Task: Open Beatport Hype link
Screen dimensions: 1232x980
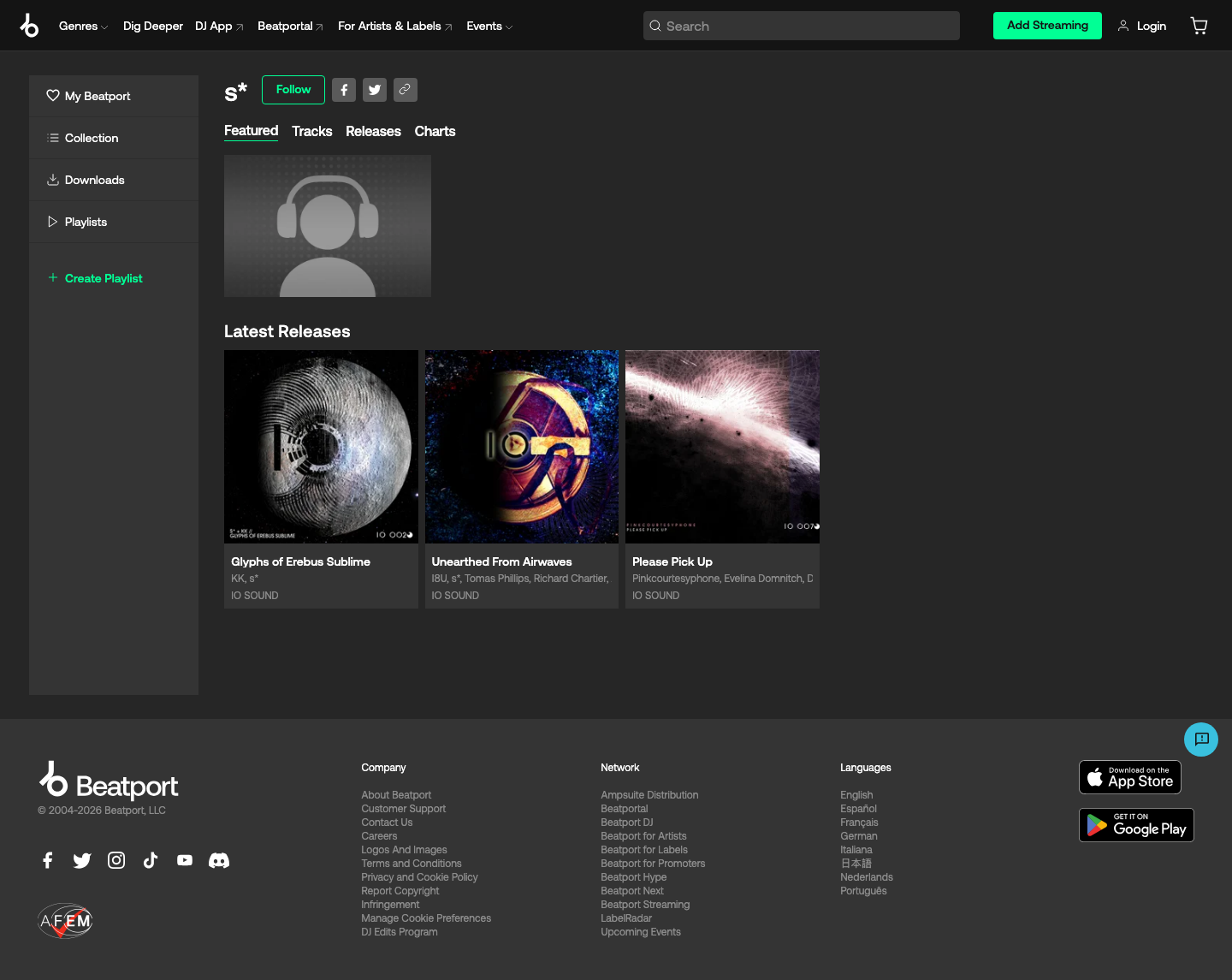Action: point(633,877)
